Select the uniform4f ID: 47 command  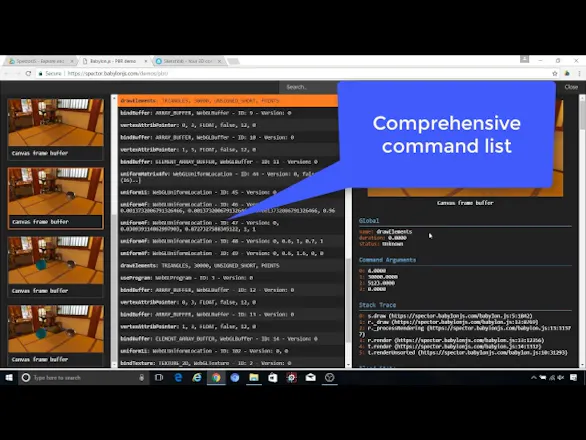(x=231, y=226)
